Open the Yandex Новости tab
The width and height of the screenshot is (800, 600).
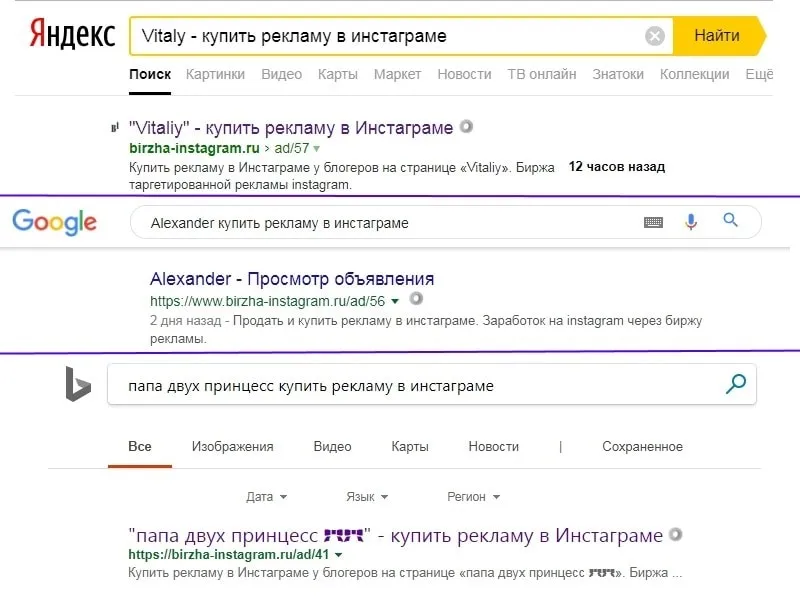(464, 74)
